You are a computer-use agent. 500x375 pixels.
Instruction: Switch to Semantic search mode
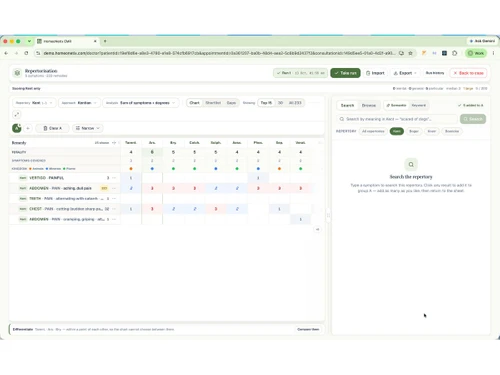coord(396,105)
